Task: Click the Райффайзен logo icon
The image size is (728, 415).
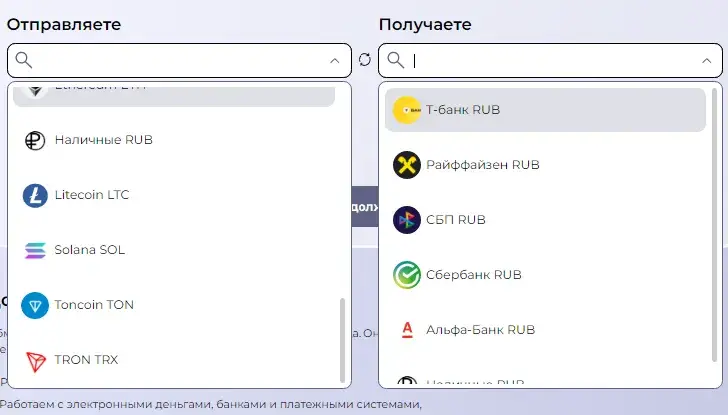Action: coord(407,165)
